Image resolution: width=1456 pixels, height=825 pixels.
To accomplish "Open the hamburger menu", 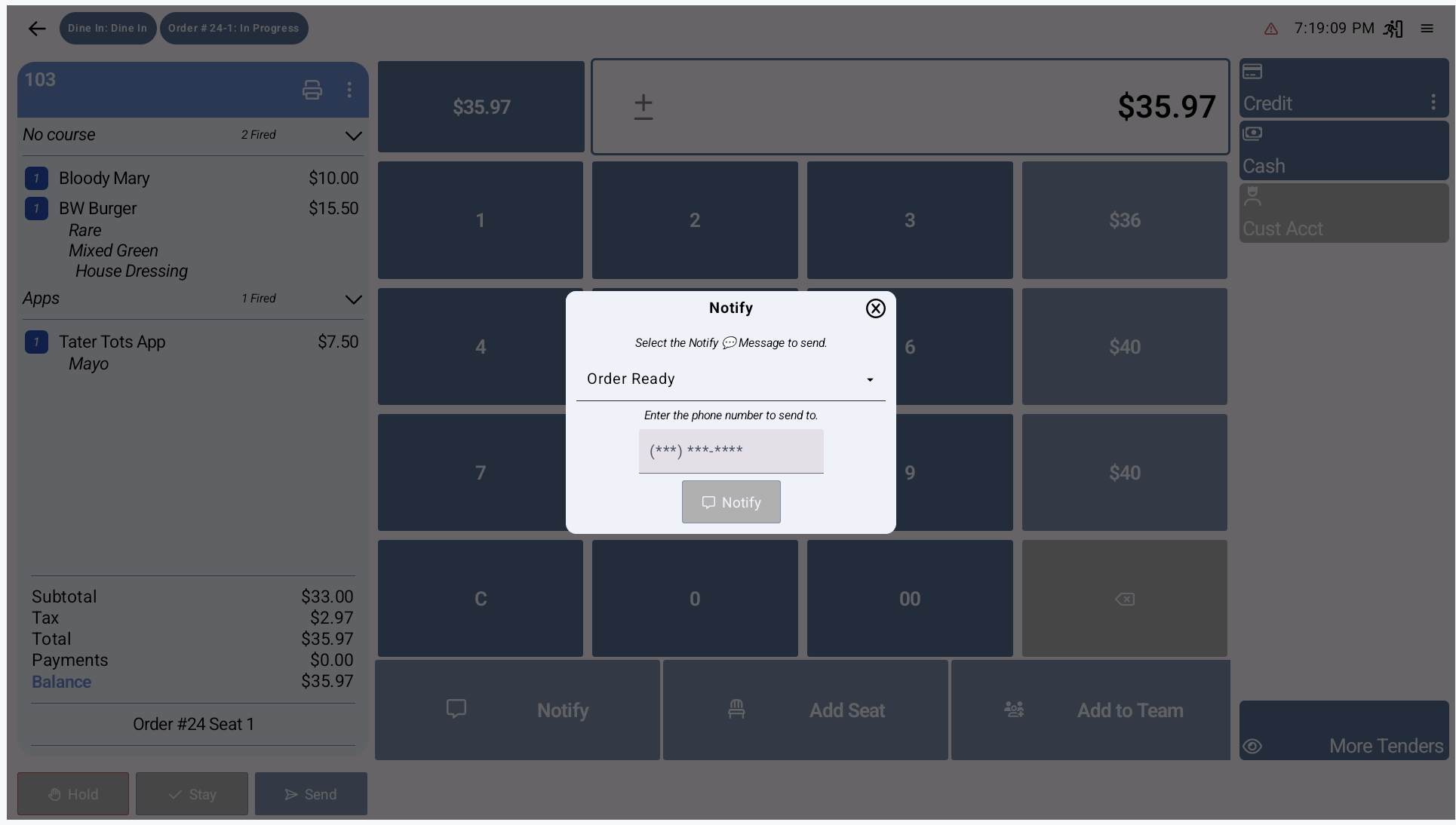I will [1427, 29].
